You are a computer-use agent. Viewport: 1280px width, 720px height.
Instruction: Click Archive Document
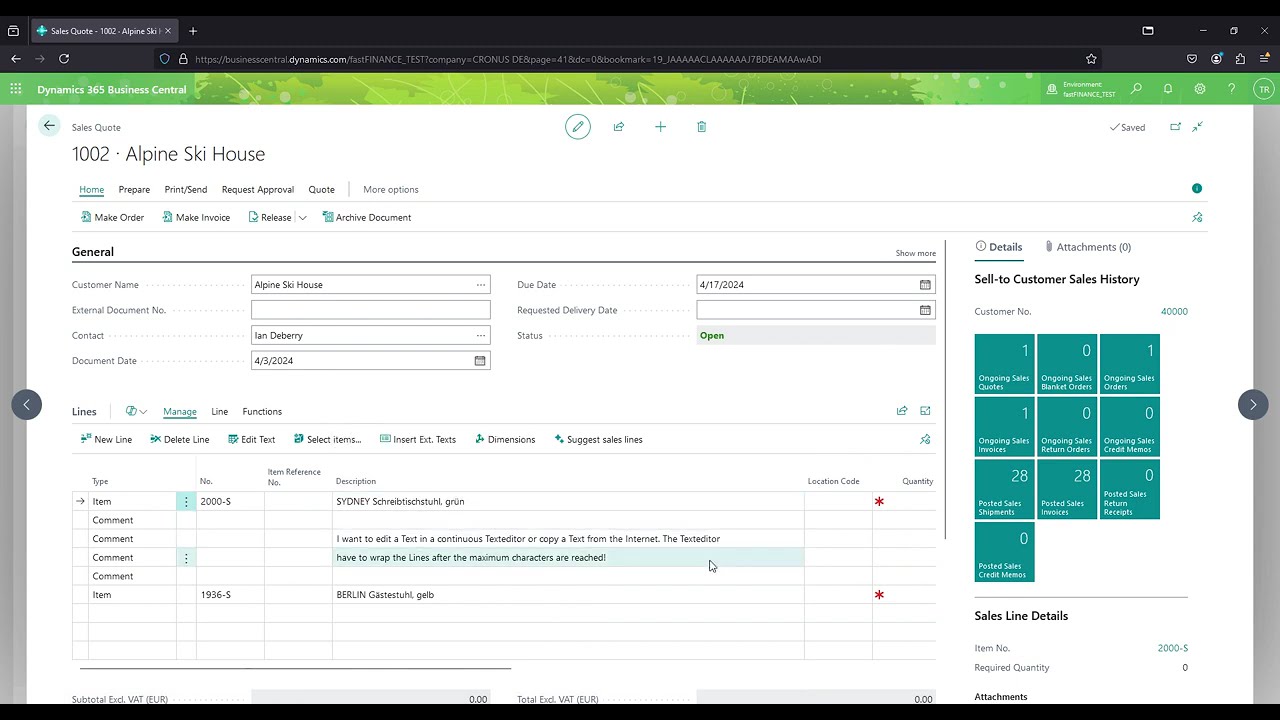(x=367, y=217)
